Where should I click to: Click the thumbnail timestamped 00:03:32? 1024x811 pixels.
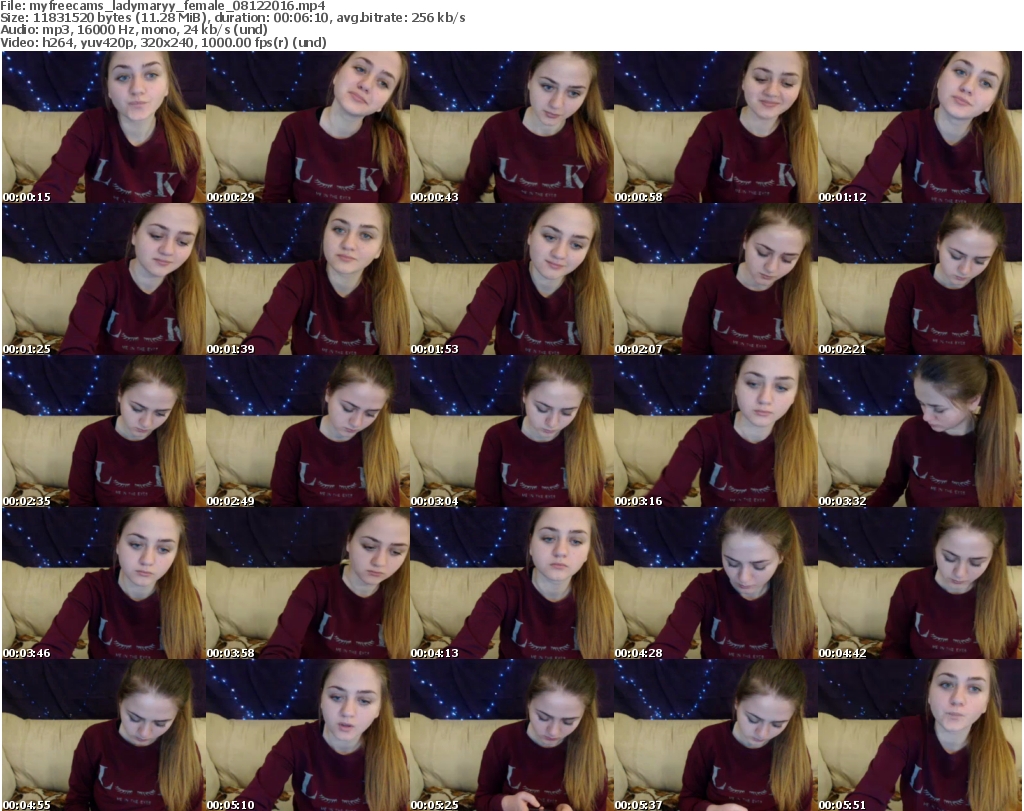click(919, 432)
